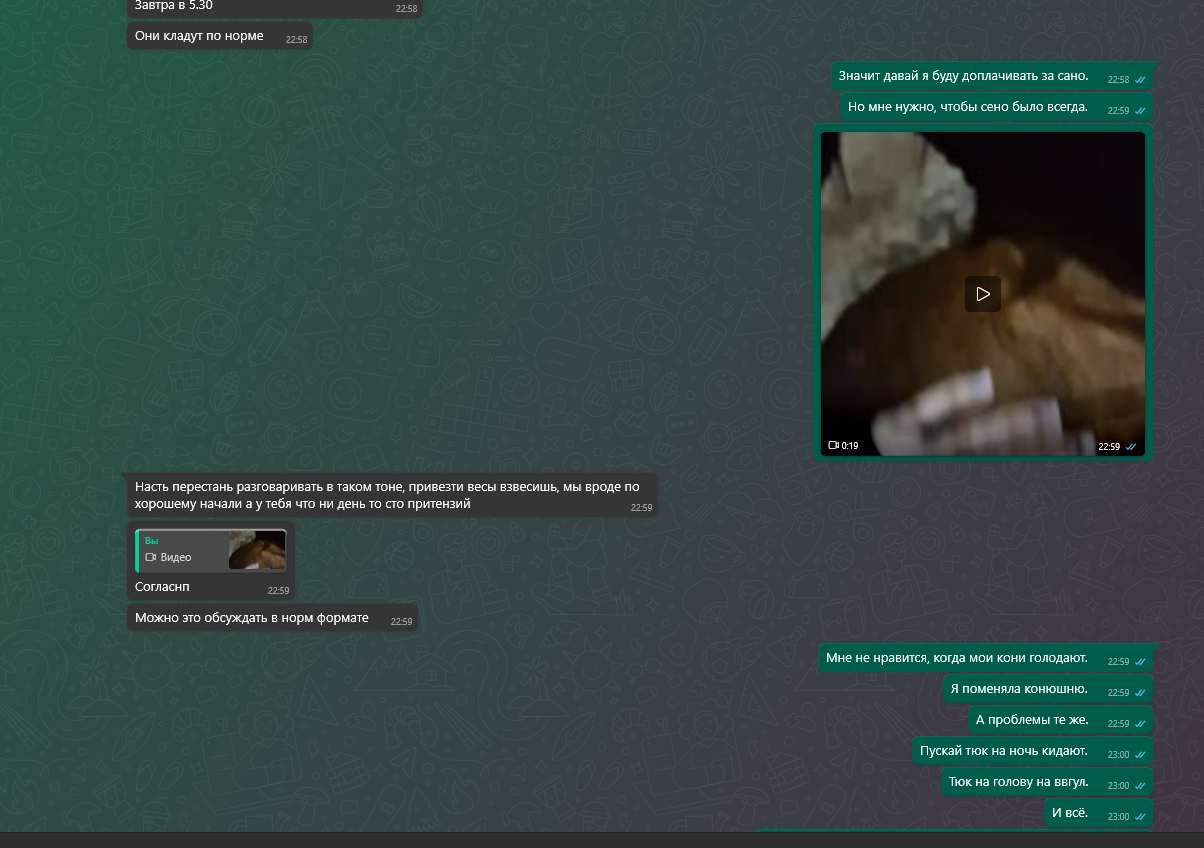Click message "Но мне нужно, чтобы сено было всегда."
This screenshot has width=1204, height=848.
point(967,107)
